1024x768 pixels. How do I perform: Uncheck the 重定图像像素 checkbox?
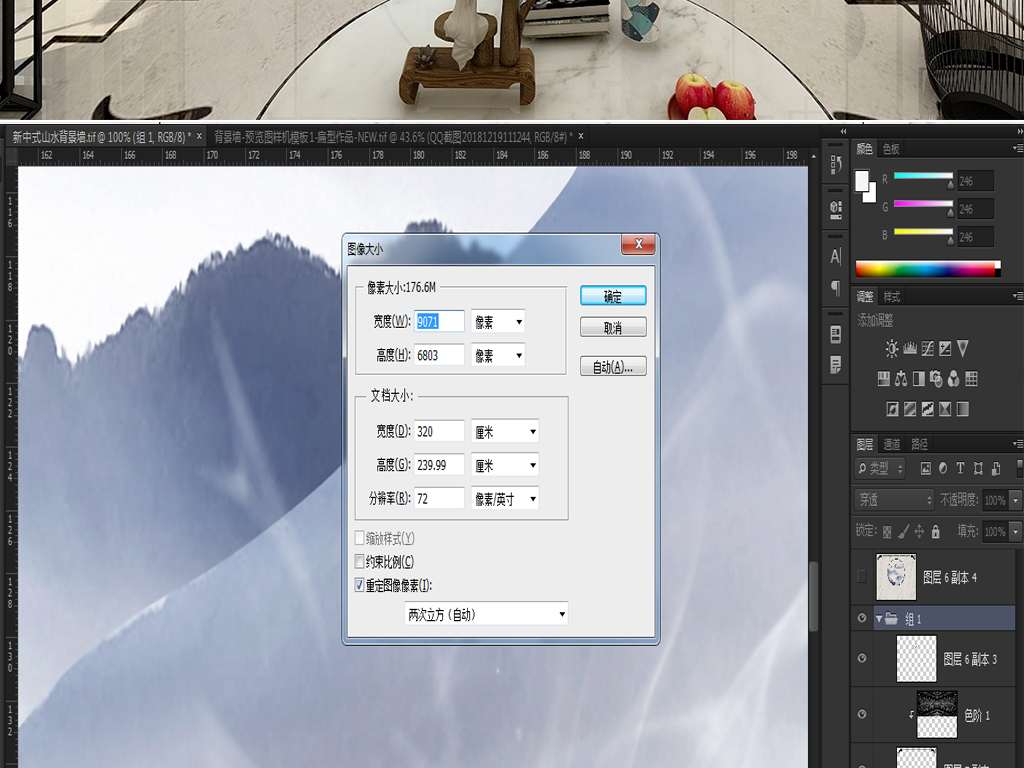(360, 585)
